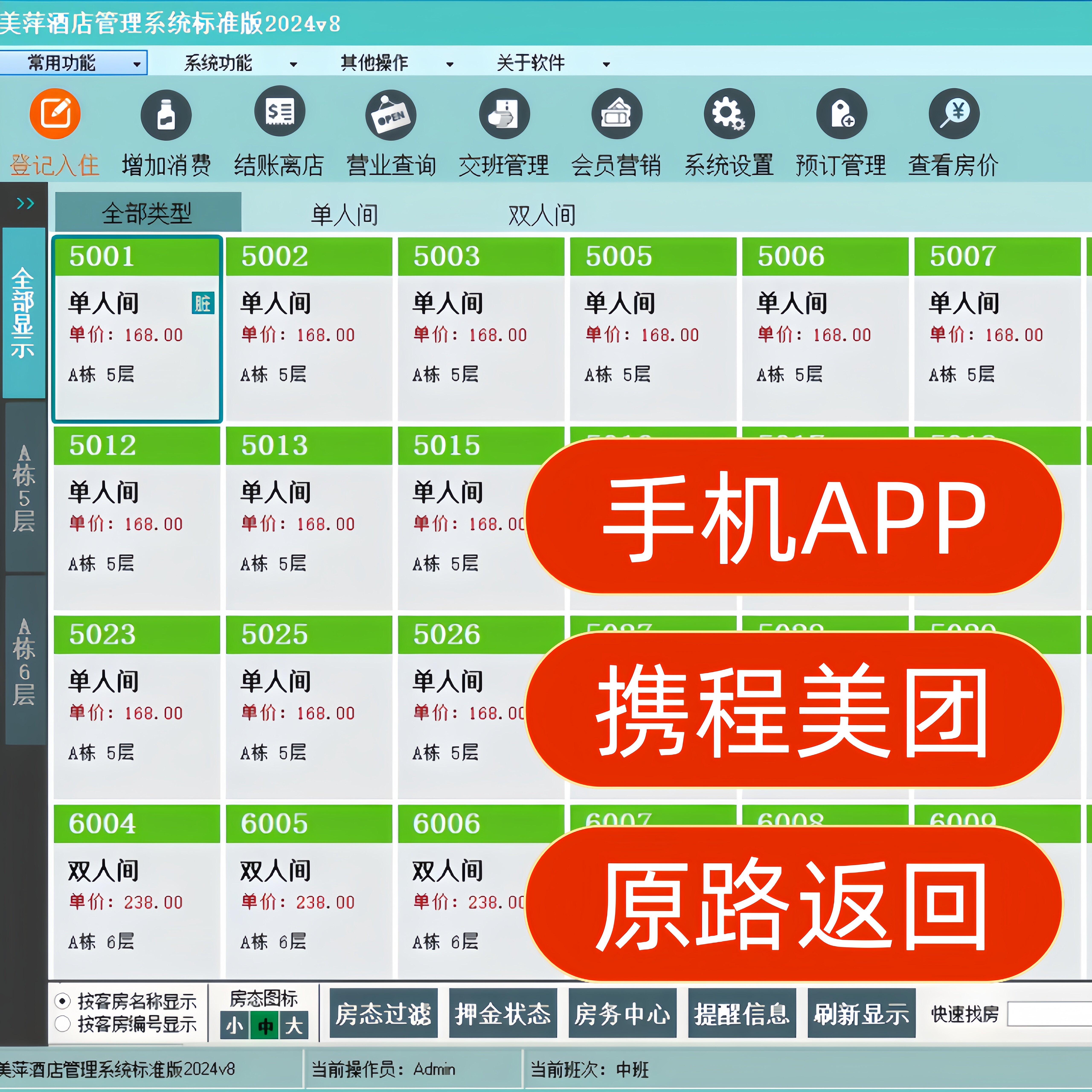Open the 查看房价 room price icon
The height and width of the screenshot is (1092, 1092).
[954, 114]
